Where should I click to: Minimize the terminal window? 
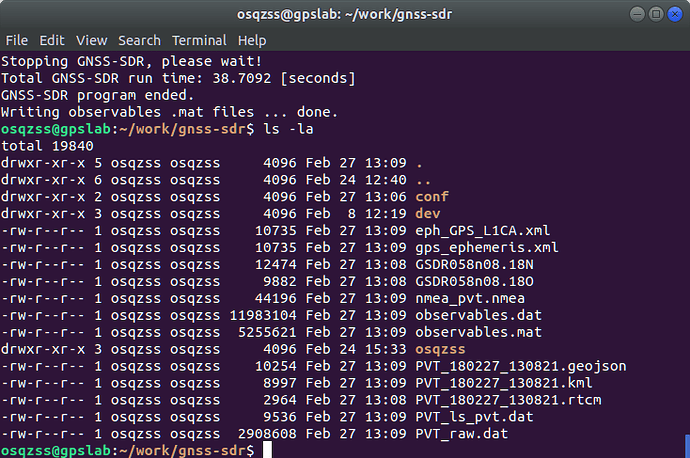[x=637, y=14]
